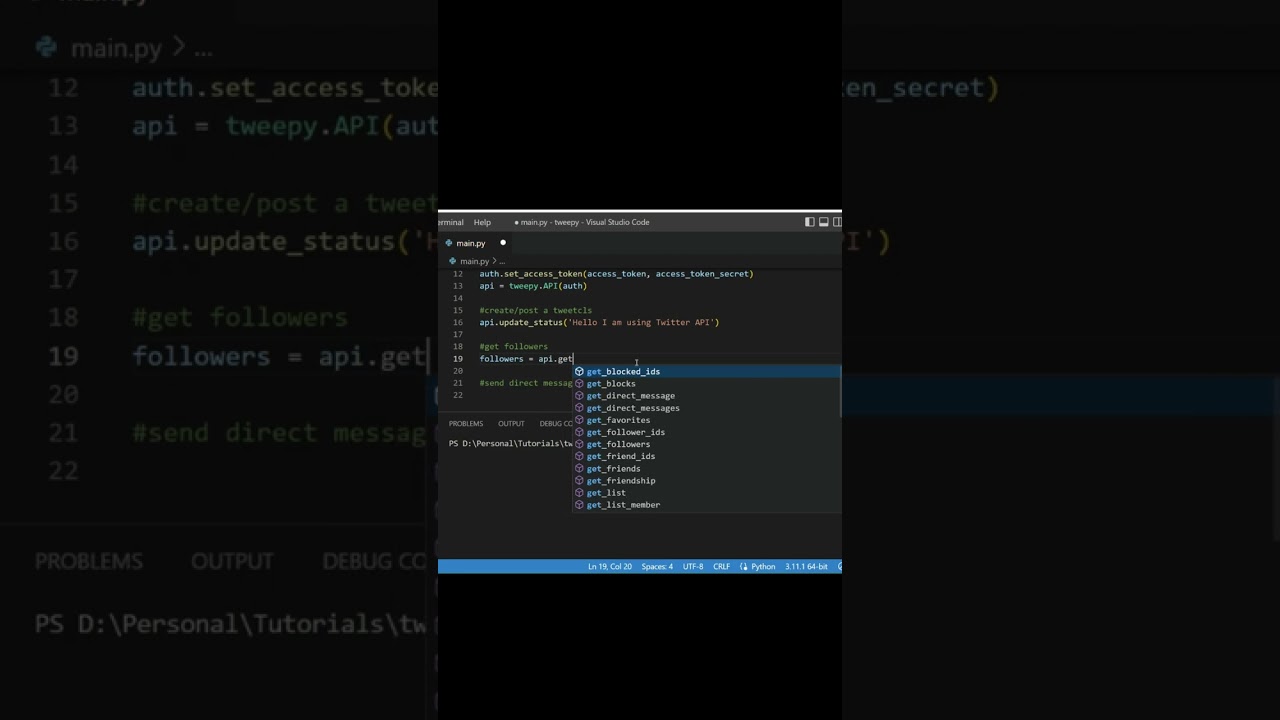Select get_blocks suggestion
Viewport: 1280px width, 720px height.
click(706, 383)
